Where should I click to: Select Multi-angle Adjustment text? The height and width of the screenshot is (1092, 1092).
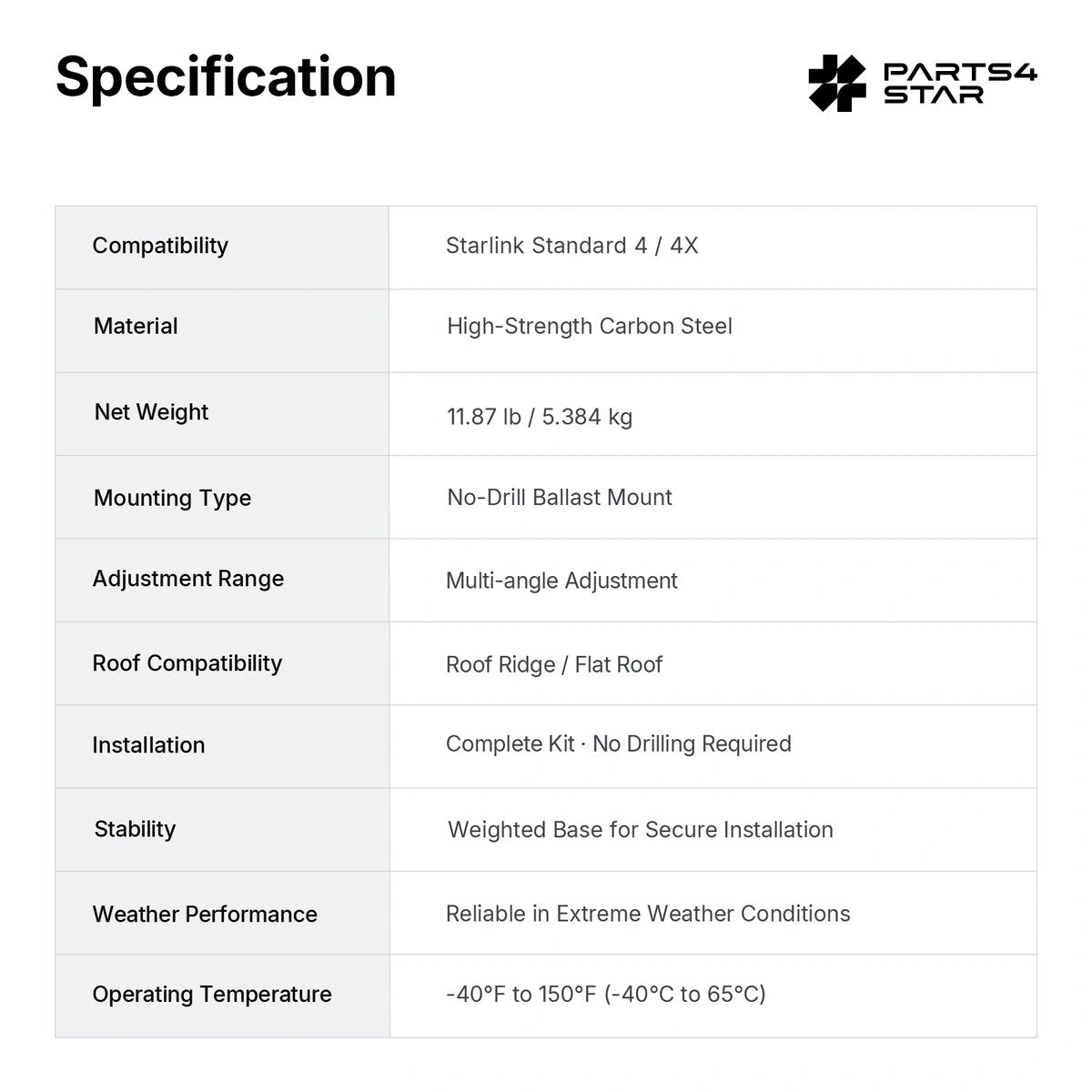(561, 581)
